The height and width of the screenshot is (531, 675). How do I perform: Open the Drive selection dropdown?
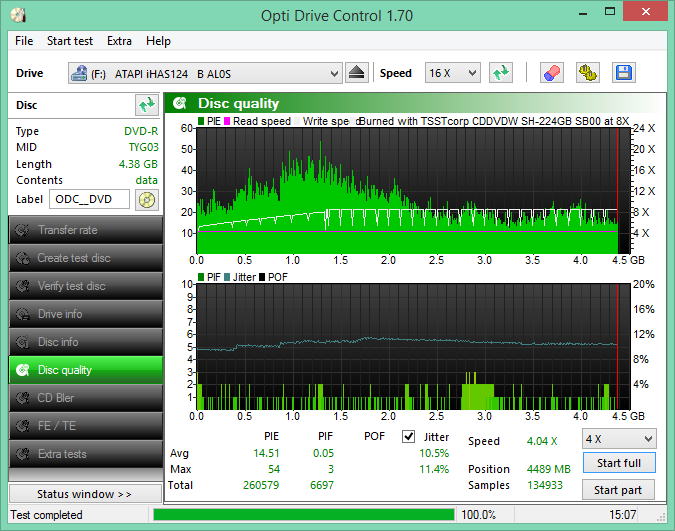click(205, 73)
